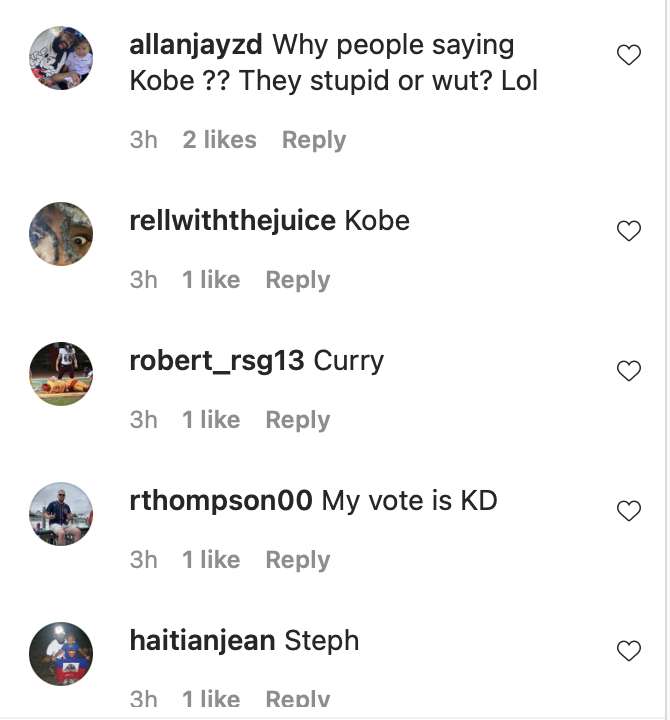Visit rellwiththejuice's username link
670x720 pixels.
(232, 220)
